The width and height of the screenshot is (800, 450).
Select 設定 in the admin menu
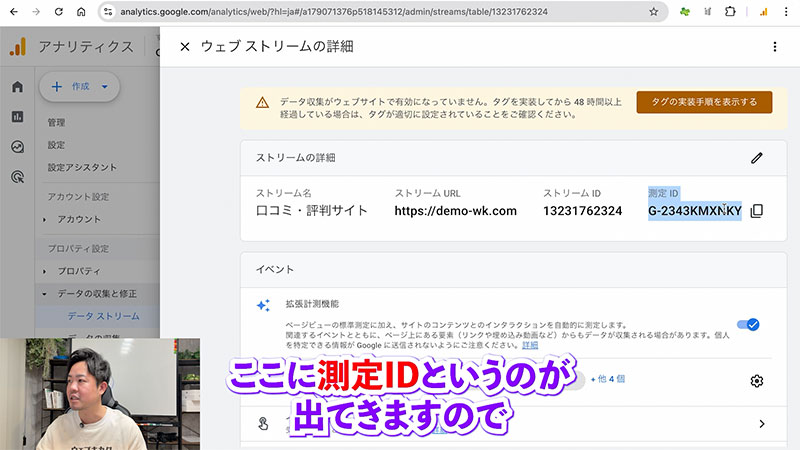[56, 145]
